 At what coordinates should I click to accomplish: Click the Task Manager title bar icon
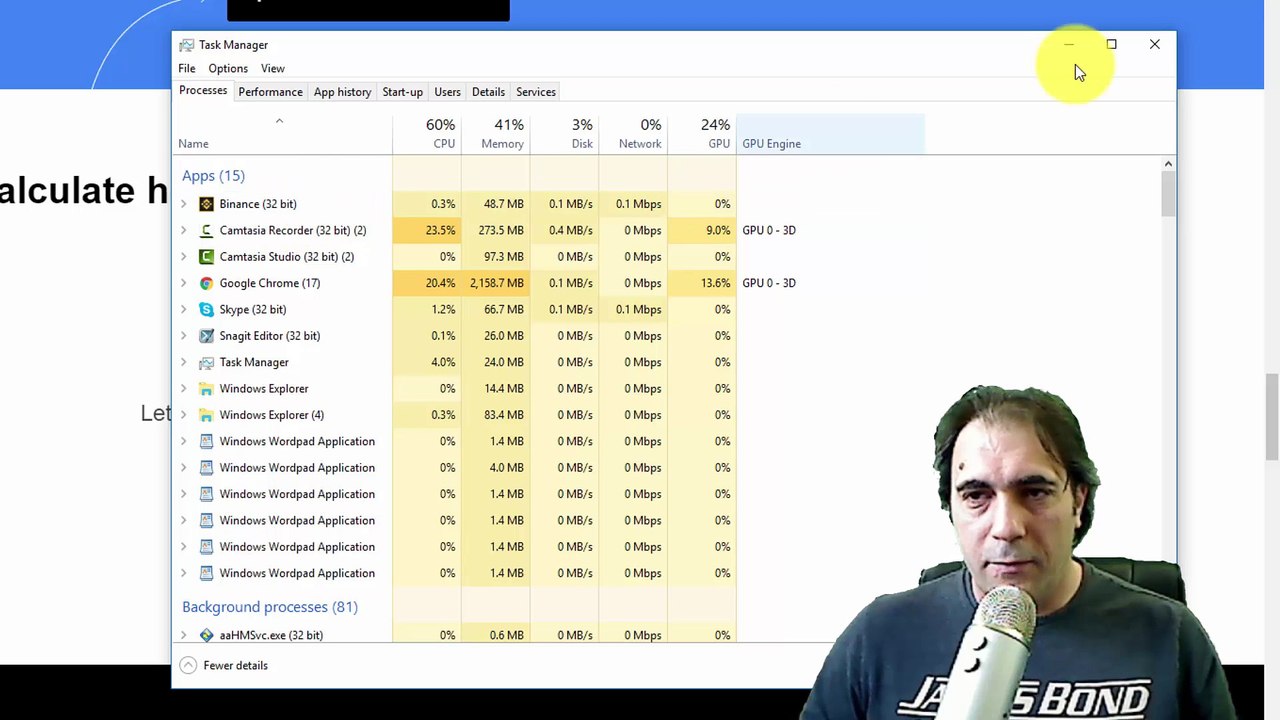pos(186,45)
